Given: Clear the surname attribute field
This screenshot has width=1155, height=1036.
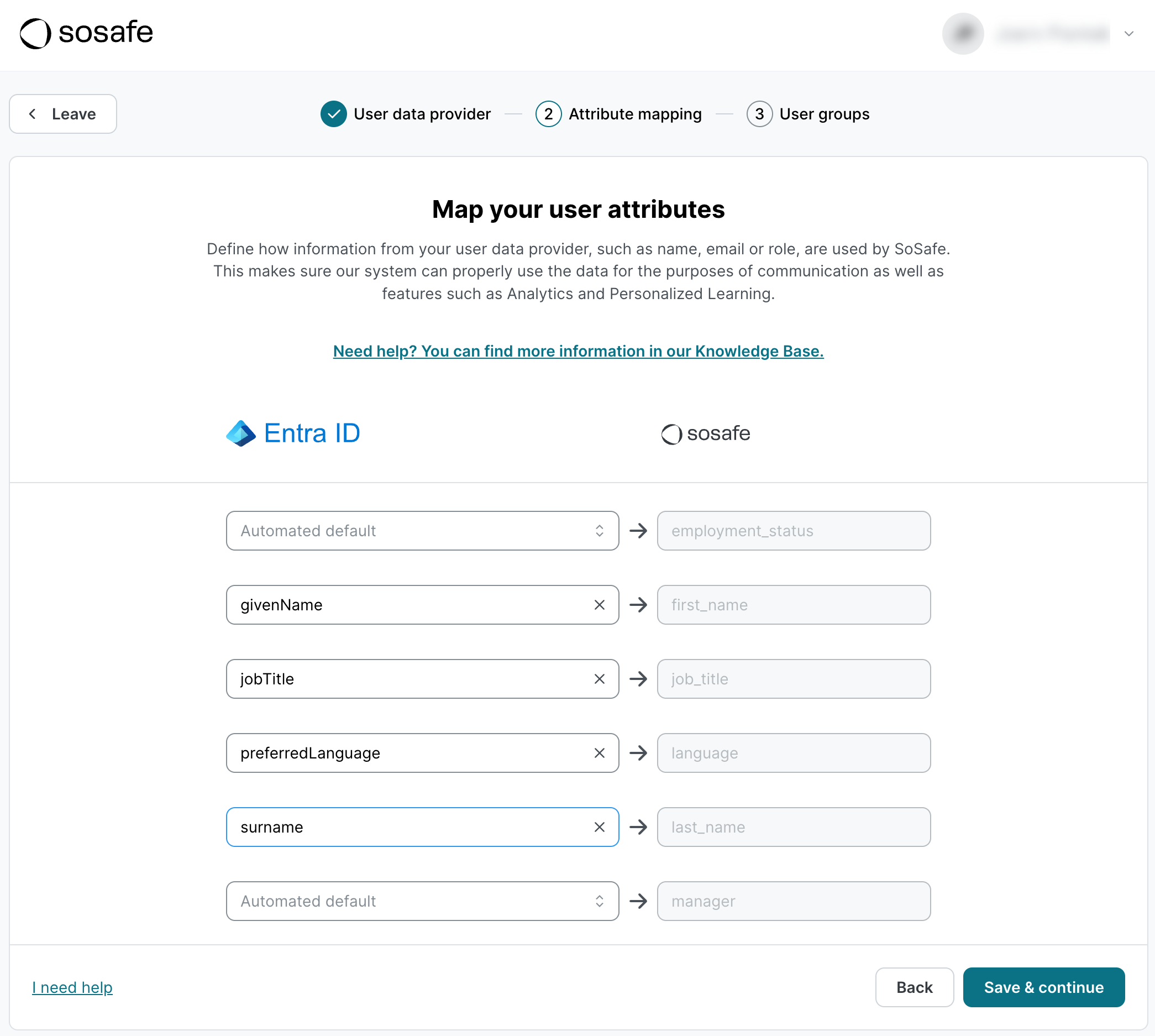Looking at the screenshot, I should [x=599, y=826].
